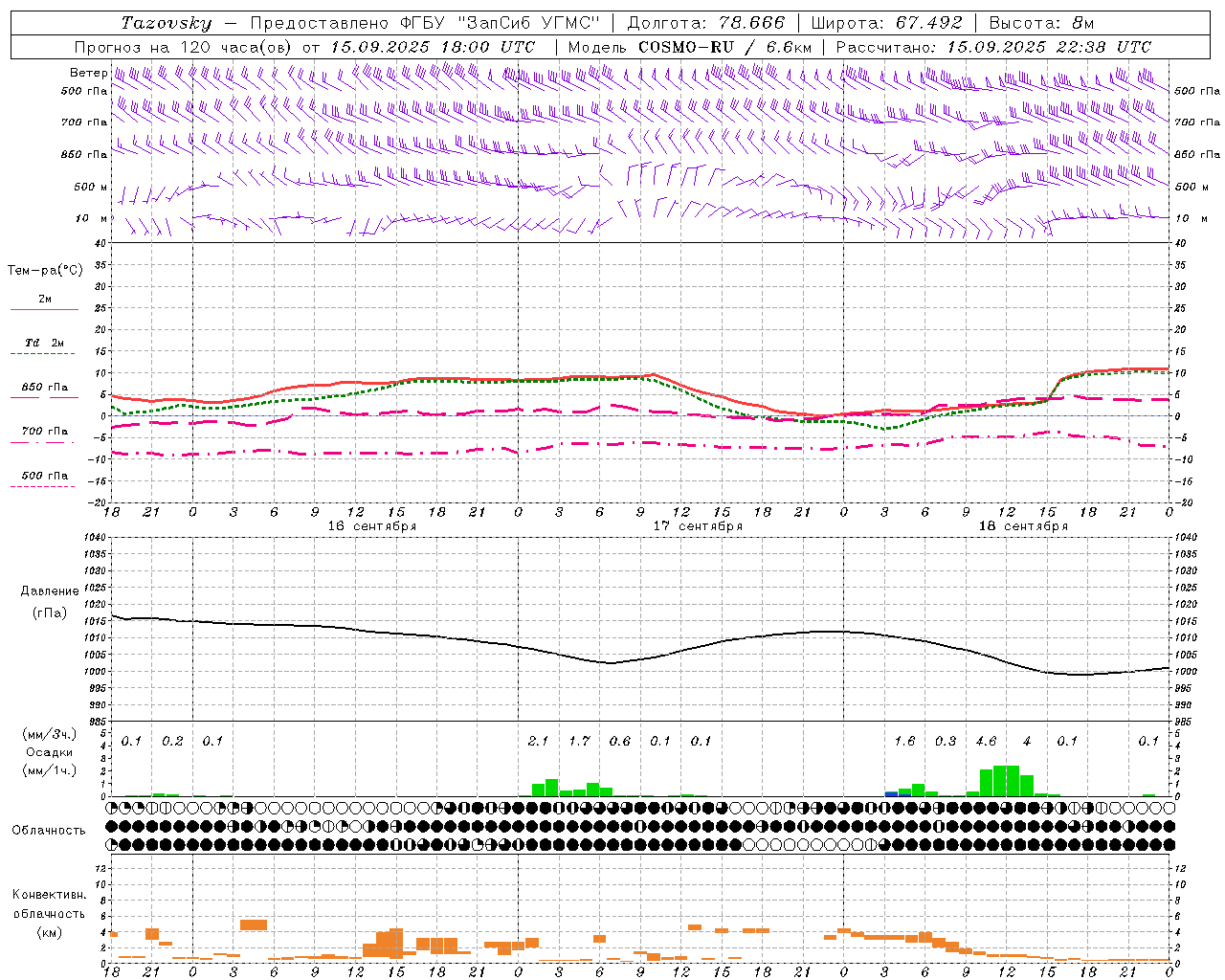Select the model name 'COSMO-RU / 6.6км'

tap(724, 47)
